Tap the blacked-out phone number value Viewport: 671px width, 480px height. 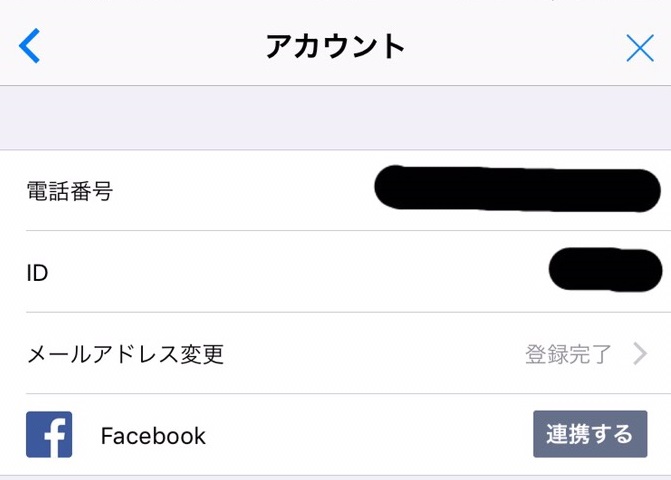517,188
